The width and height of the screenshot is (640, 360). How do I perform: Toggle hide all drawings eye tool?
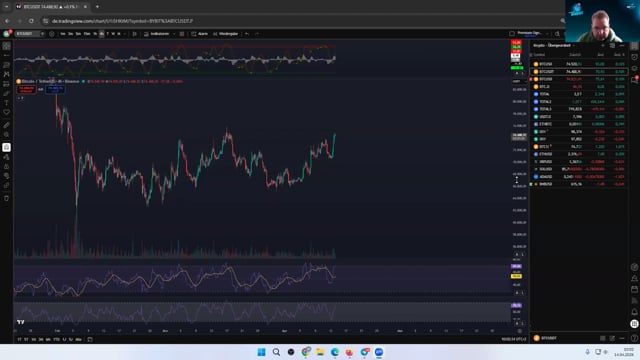7,176
